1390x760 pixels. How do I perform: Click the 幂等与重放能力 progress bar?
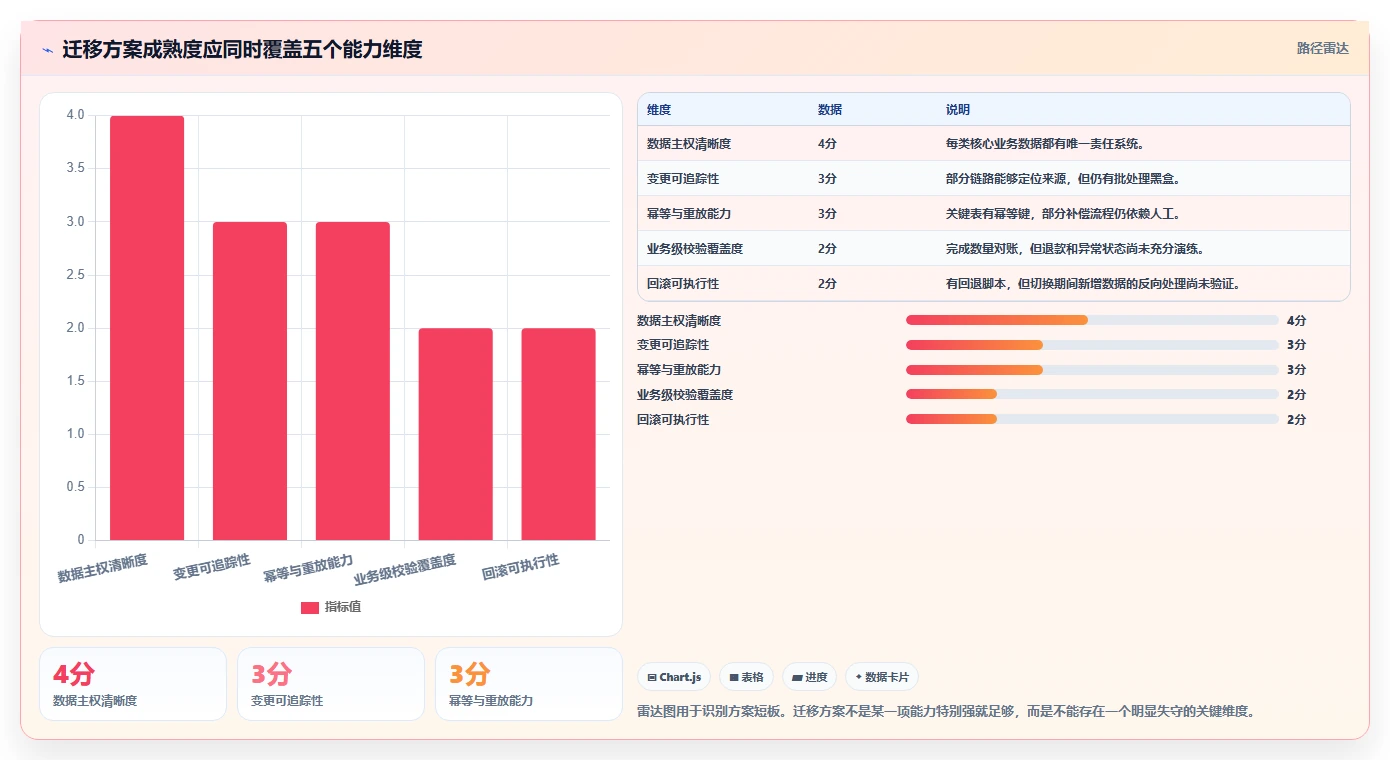point(1092,370)
